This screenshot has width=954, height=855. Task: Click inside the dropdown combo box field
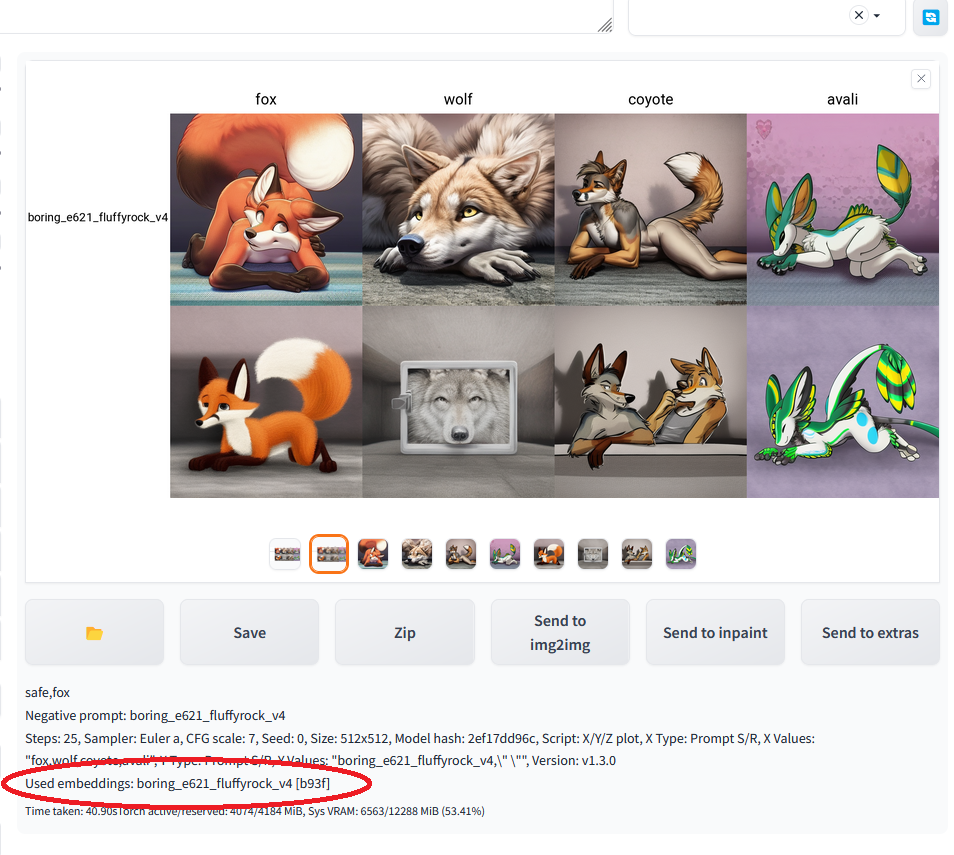click(x=740, y=16)
